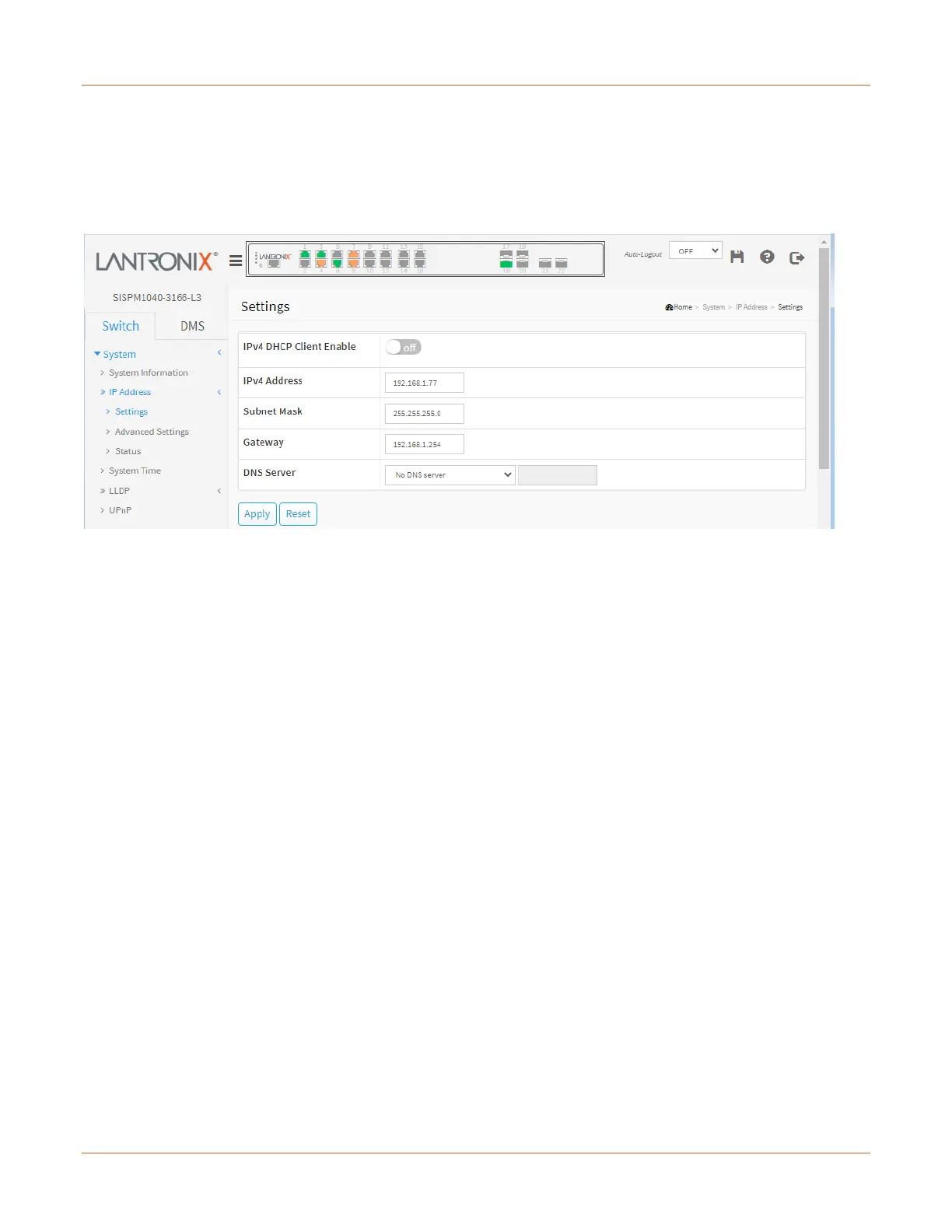The width and height of the screenshot is (952, 1232).
Task: Click the Settings breadcrumb text
Action: [x=790, y=307]
